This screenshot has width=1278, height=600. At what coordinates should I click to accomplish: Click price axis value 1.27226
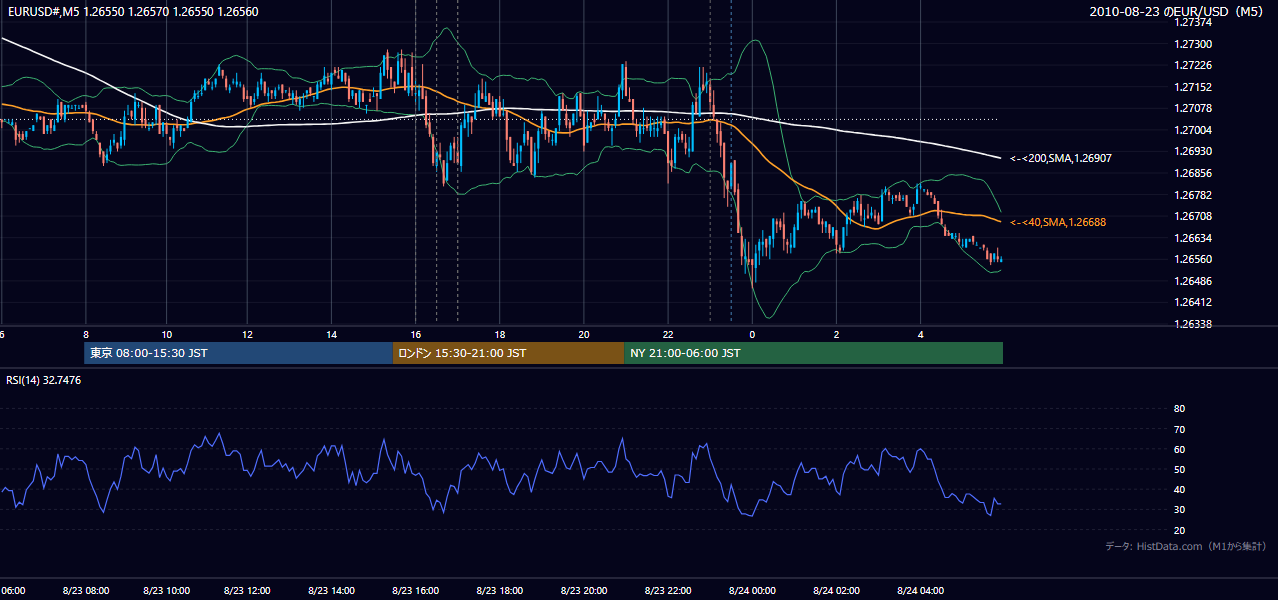tap(1194, 66)
